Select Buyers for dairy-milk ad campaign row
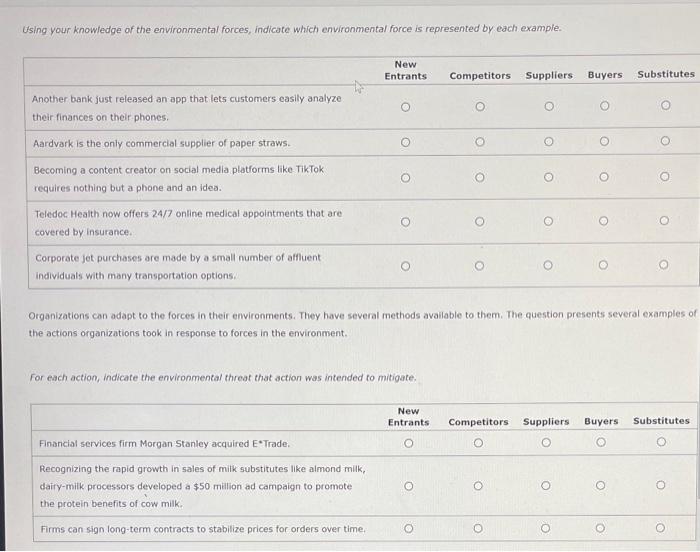700x552 pixels. tap(601, 486)
